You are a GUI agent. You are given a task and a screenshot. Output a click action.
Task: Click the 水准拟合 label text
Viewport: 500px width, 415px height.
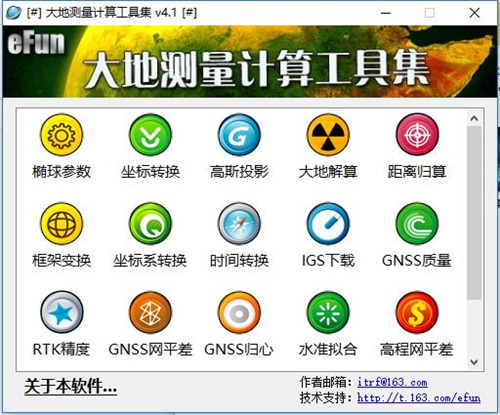tap(328, 349)
